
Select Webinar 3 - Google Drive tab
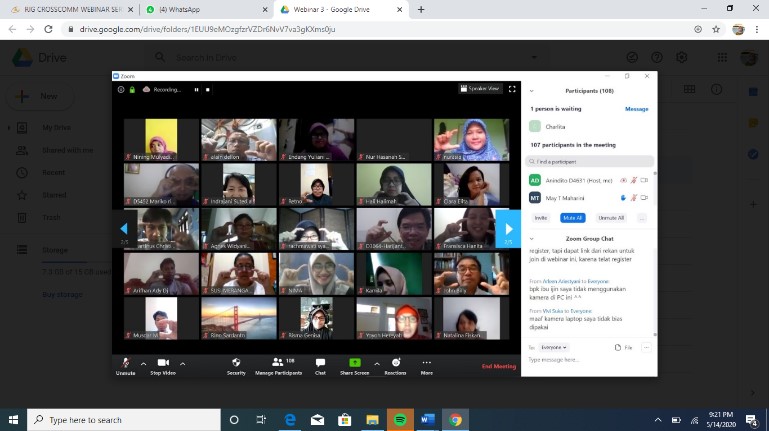point(341,9)
